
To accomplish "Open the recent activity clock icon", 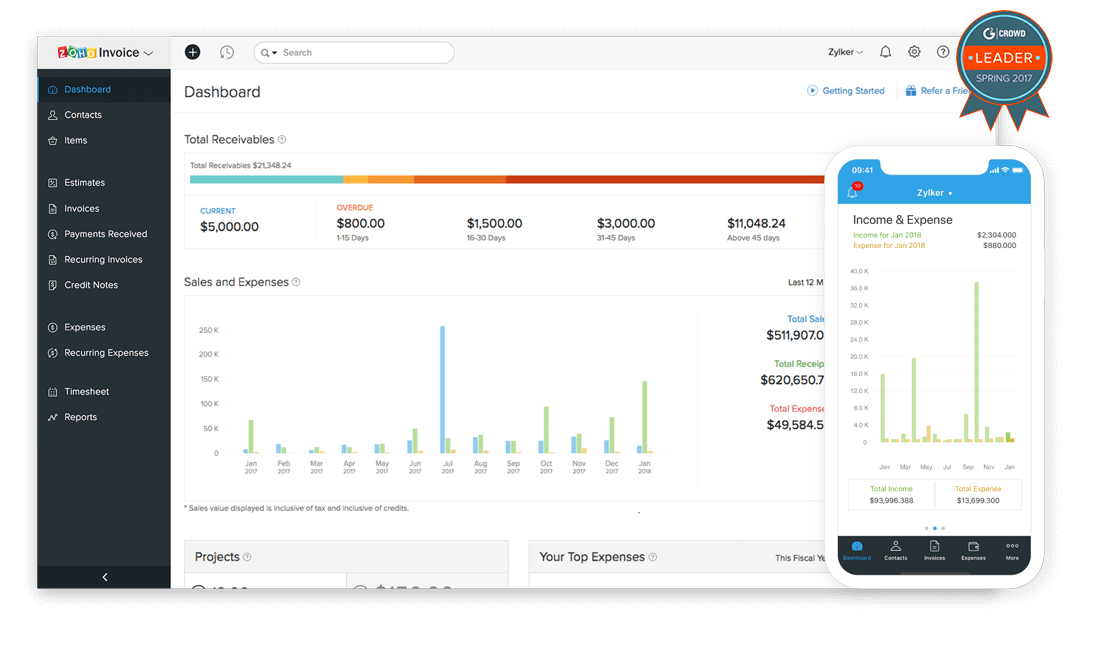I will [x=227, y=52].
